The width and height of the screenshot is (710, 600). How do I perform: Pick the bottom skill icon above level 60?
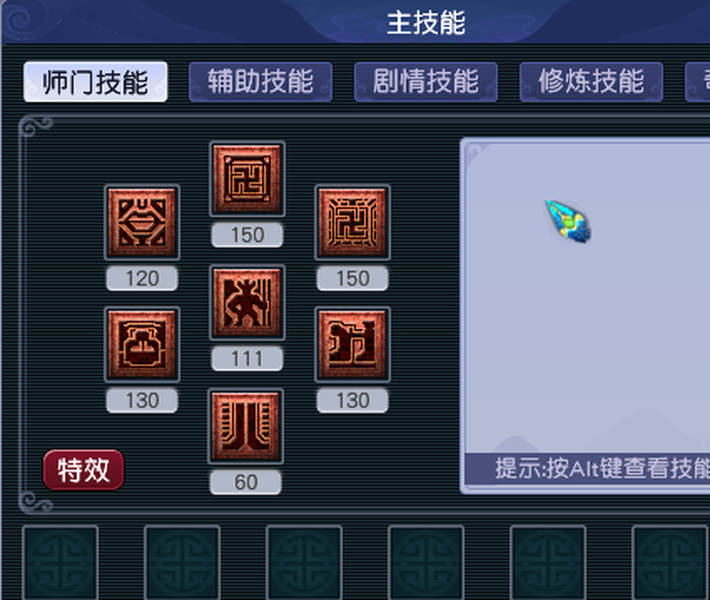click(x=246, y=426)
